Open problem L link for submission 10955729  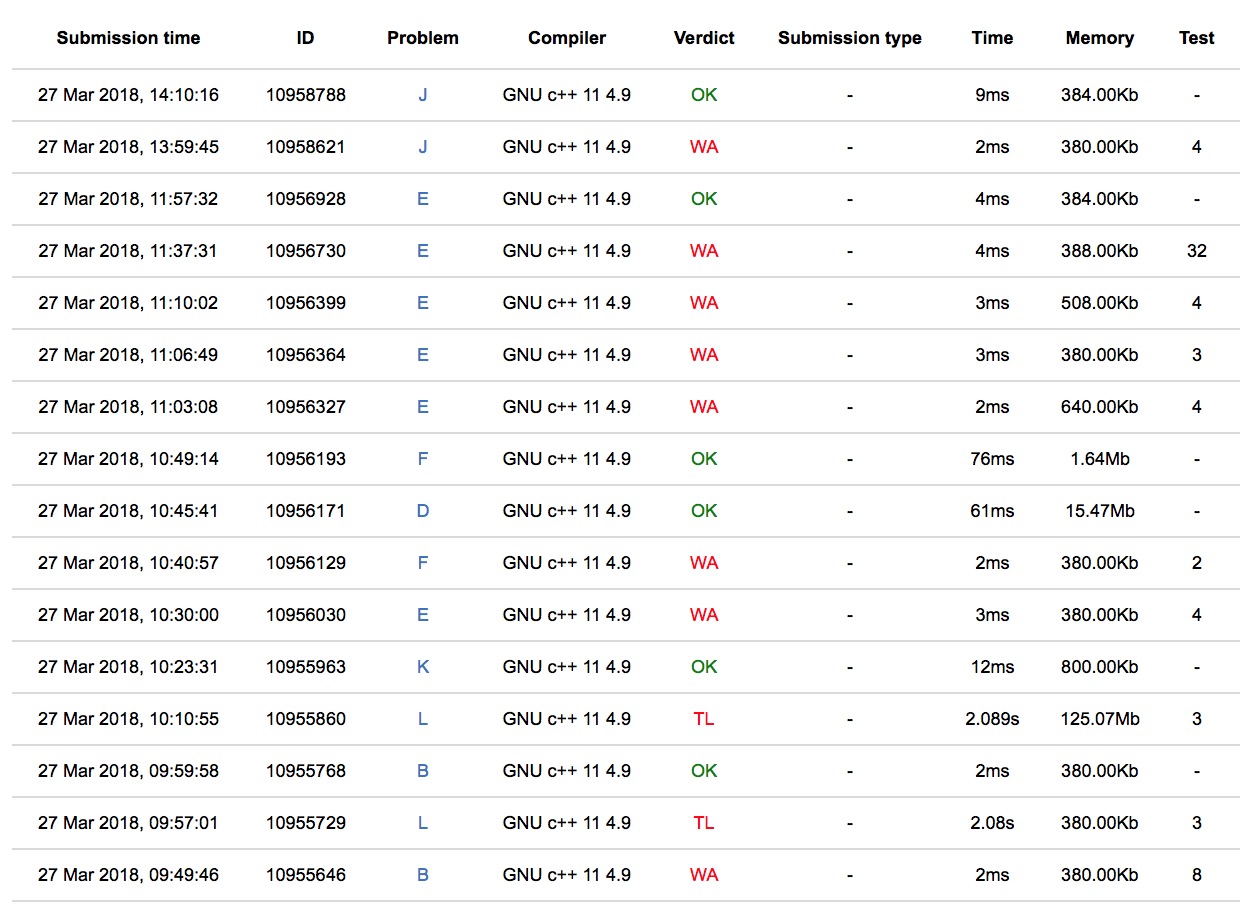(x=422, y=823)
